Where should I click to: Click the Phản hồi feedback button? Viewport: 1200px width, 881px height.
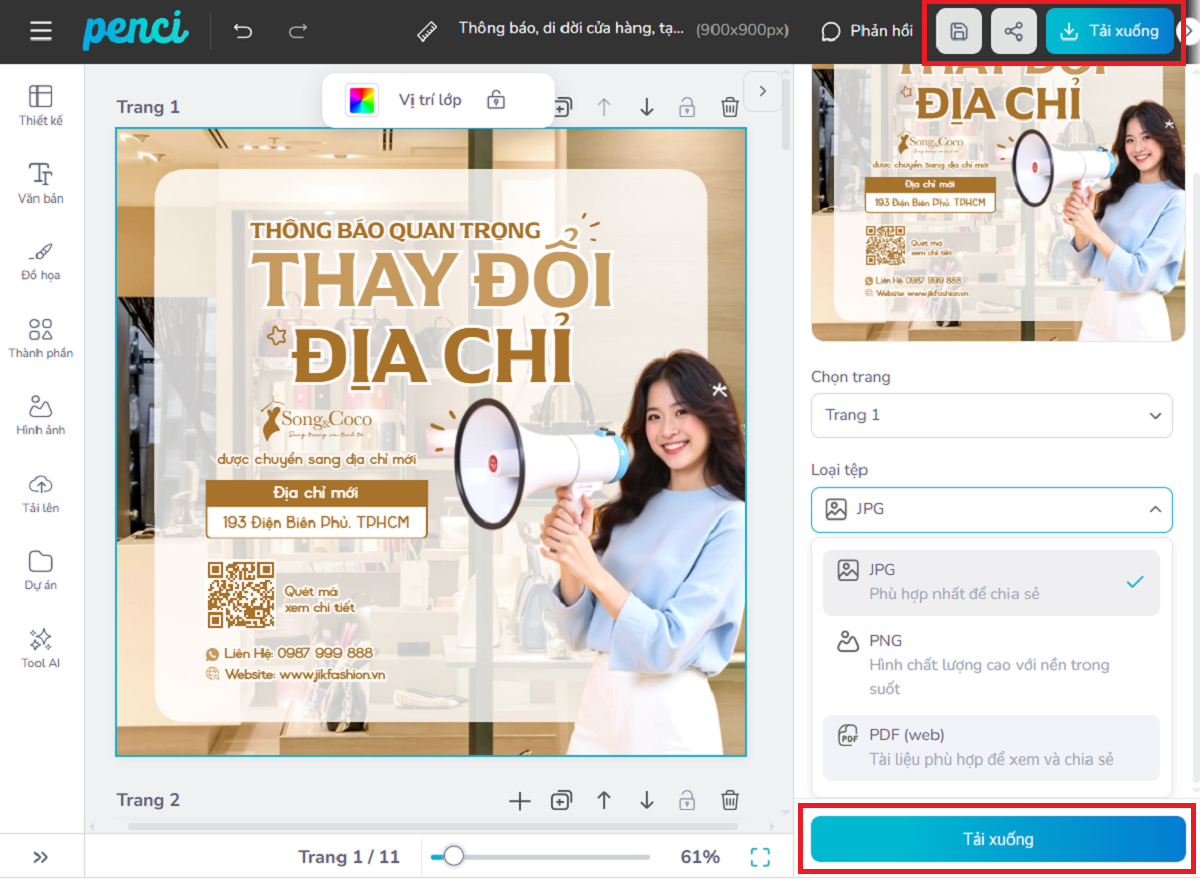(867, 31)
